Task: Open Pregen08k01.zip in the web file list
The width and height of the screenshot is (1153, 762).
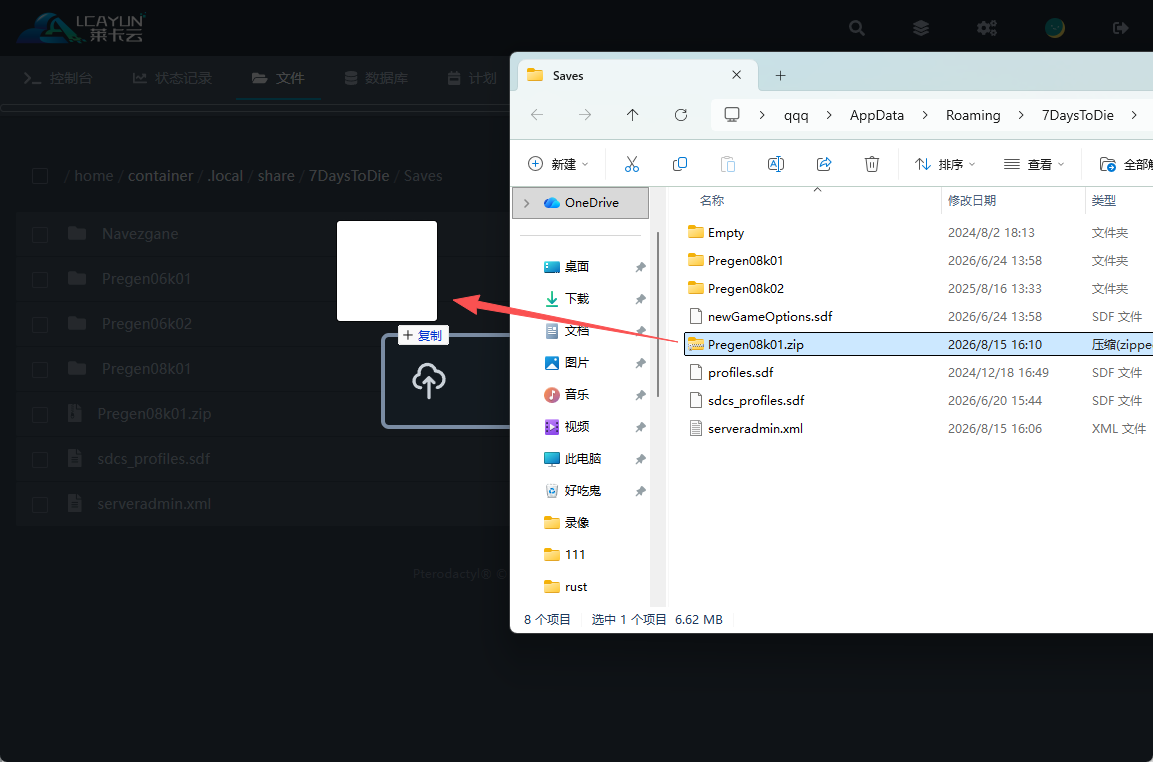Action: click(x=154, y=413)
